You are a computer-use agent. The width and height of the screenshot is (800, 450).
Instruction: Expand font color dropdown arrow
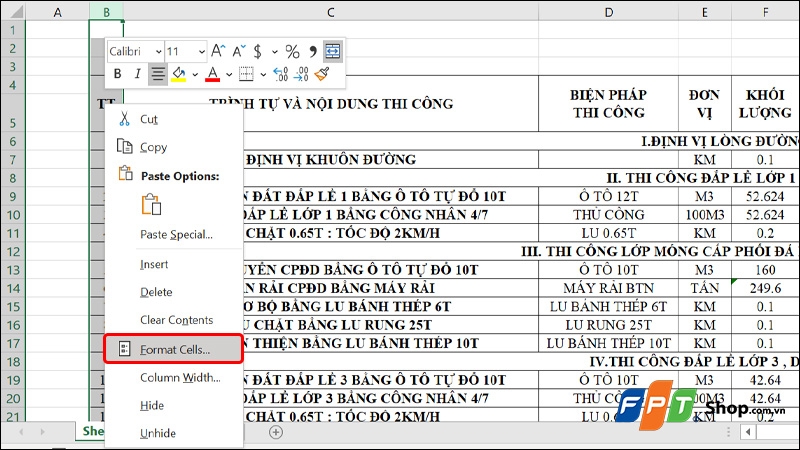229,74
